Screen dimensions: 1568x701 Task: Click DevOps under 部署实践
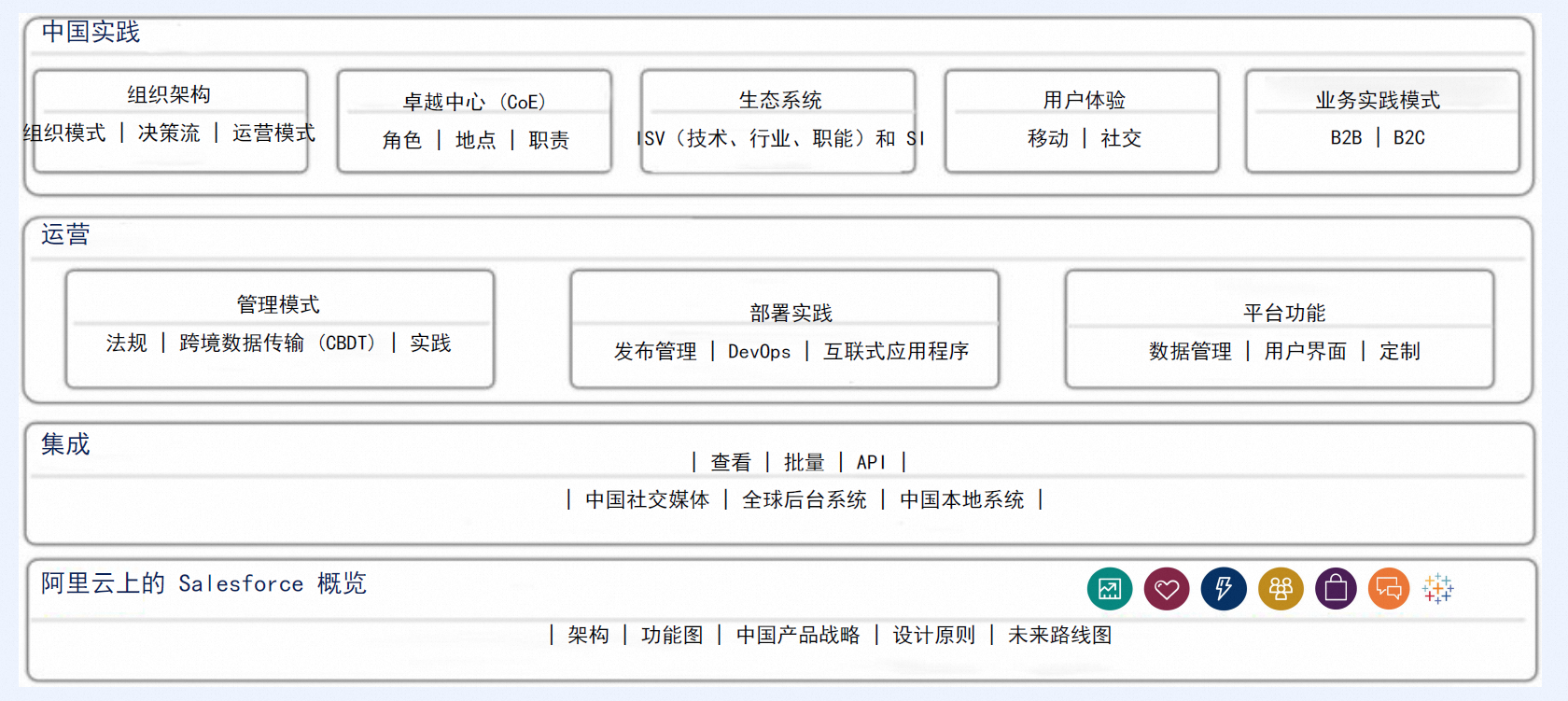[x=760, y=351]
